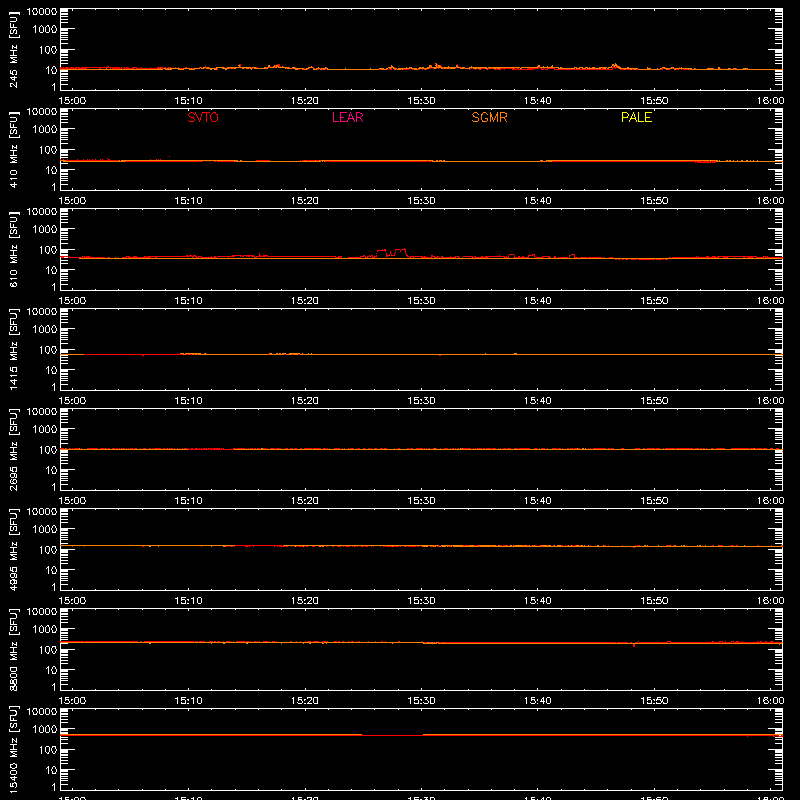Click the 100 tick of 610 MHz plot
800x800 pixels.
coord(48,250)
